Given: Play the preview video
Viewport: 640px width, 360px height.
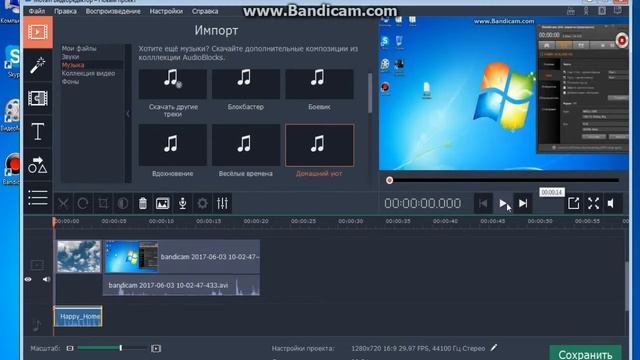Looking at the screenshot, I should pos(503,203).
